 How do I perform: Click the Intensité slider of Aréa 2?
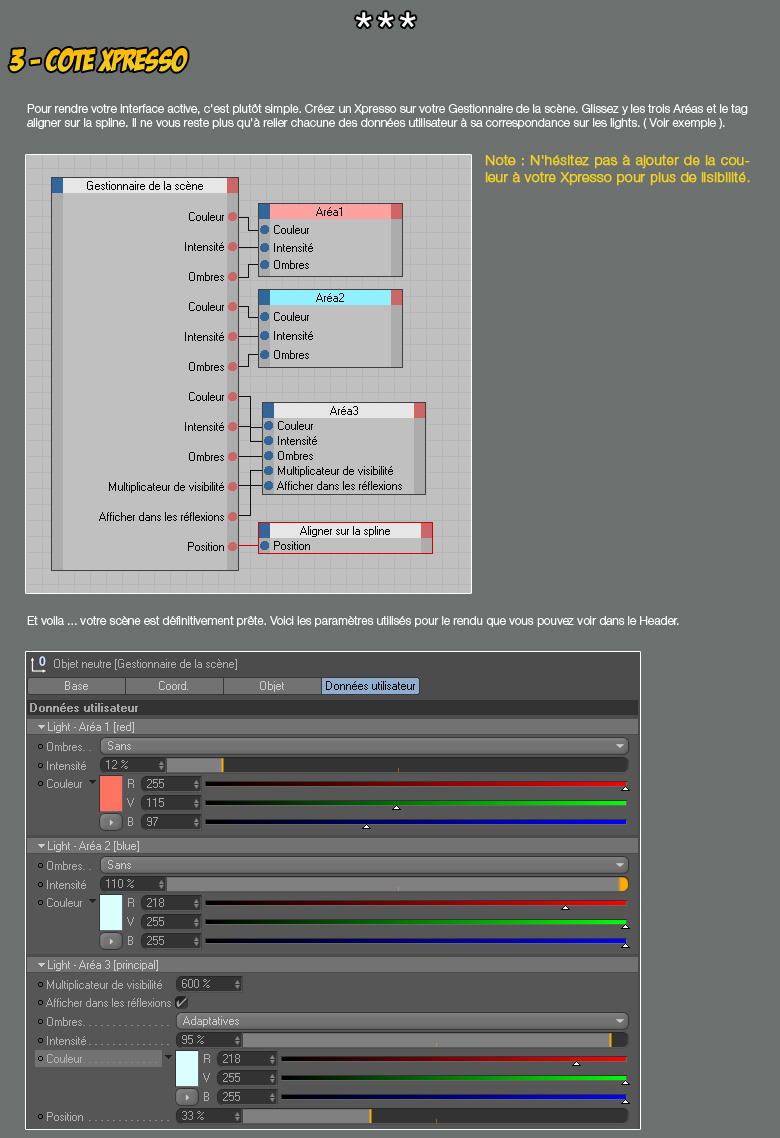click(397, 884)
